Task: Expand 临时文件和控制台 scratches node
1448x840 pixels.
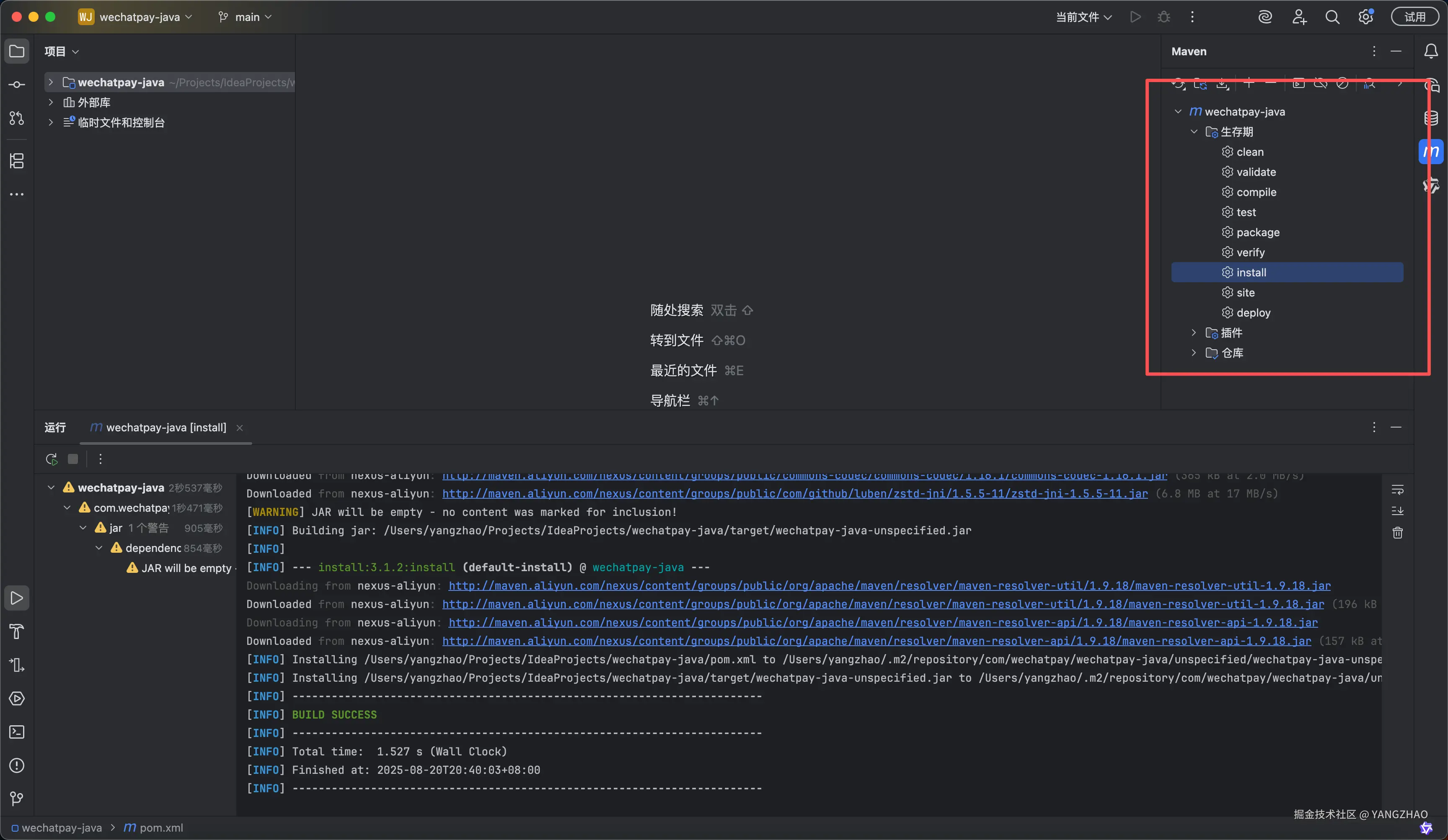Action: click(51, 122)
